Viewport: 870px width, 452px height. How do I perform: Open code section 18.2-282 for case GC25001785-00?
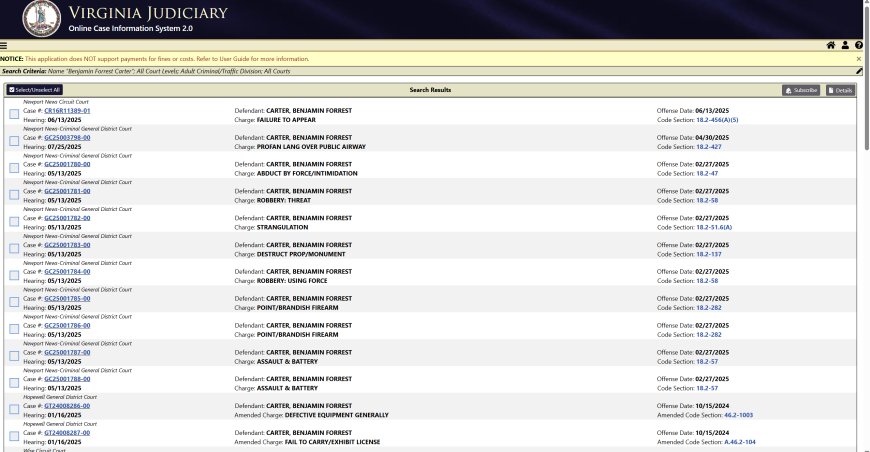(x=709, y=308)
